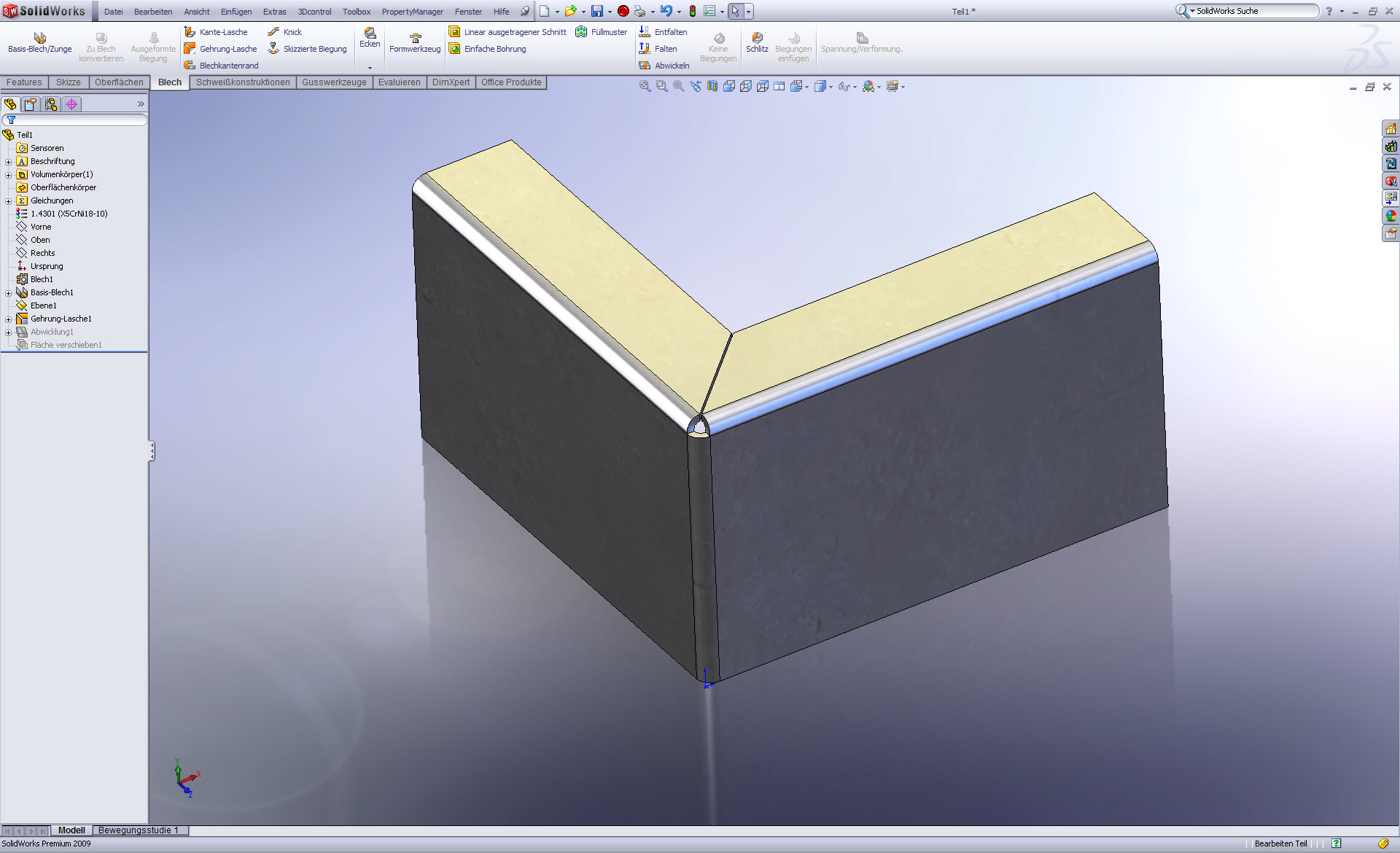Image resolution: width=1400 pixels, height=853 pixels.
Task: Toggle hidden lines removed display
Action: 763,87
